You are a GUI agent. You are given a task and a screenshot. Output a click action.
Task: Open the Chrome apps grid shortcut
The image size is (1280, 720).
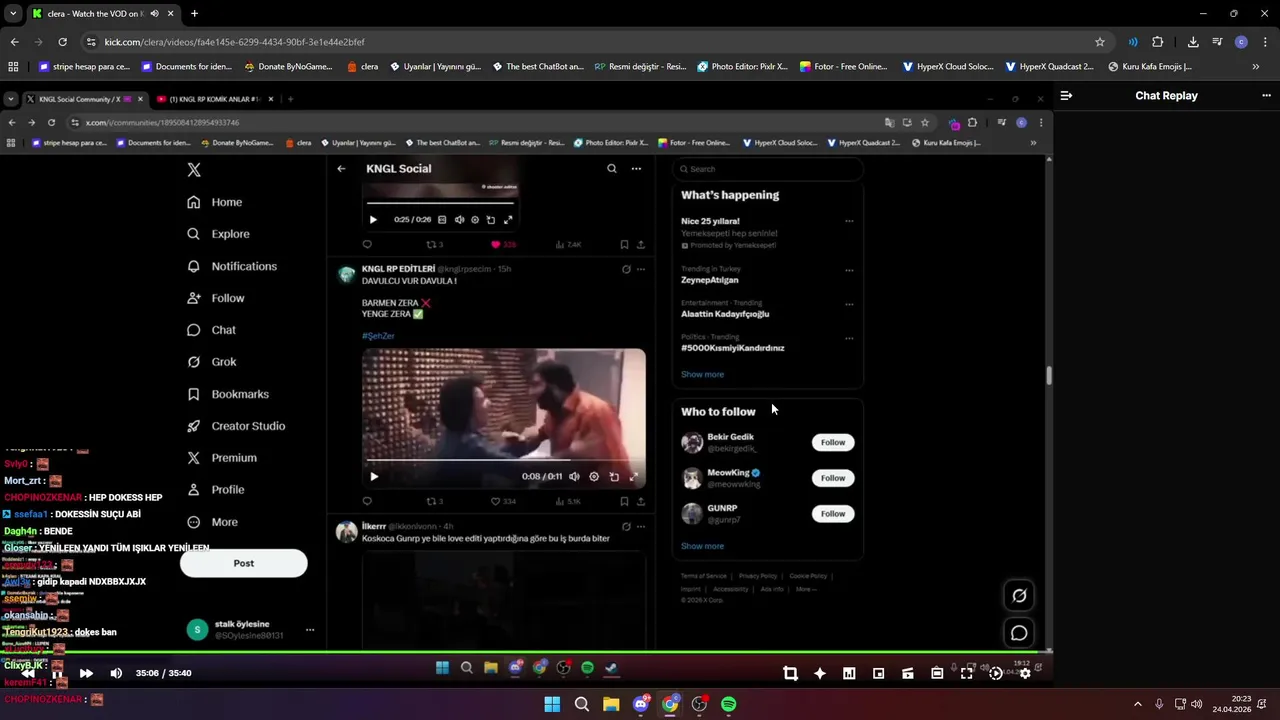pos(13,67)
